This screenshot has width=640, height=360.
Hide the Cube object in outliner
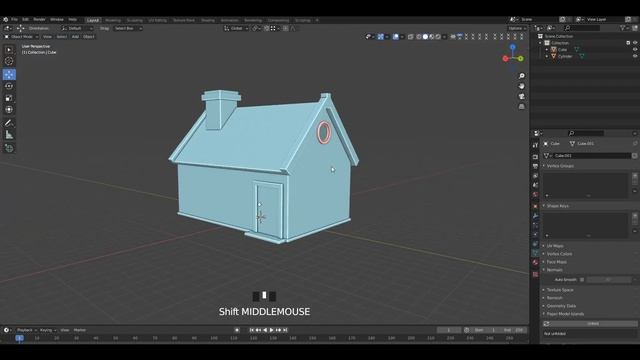(635, 49)
